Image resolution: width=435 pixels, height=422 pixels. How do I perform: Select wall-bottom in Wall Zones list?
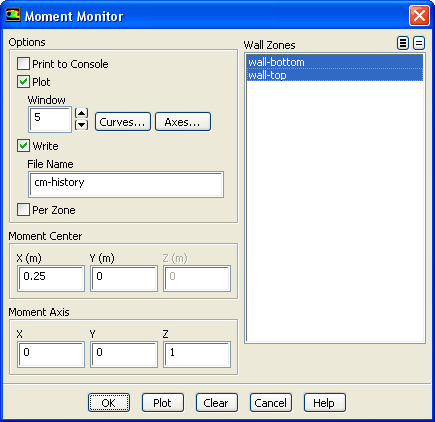pos(335,62)
